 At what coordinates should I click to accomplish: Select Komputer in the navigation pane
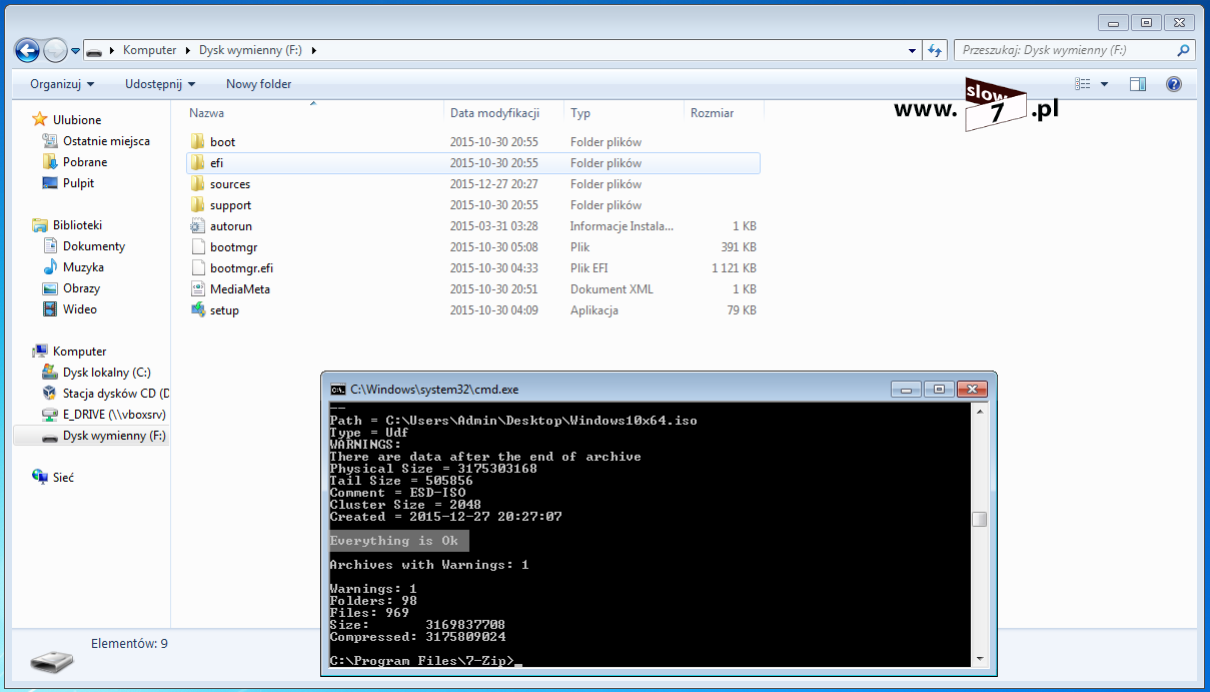(79, 351)
